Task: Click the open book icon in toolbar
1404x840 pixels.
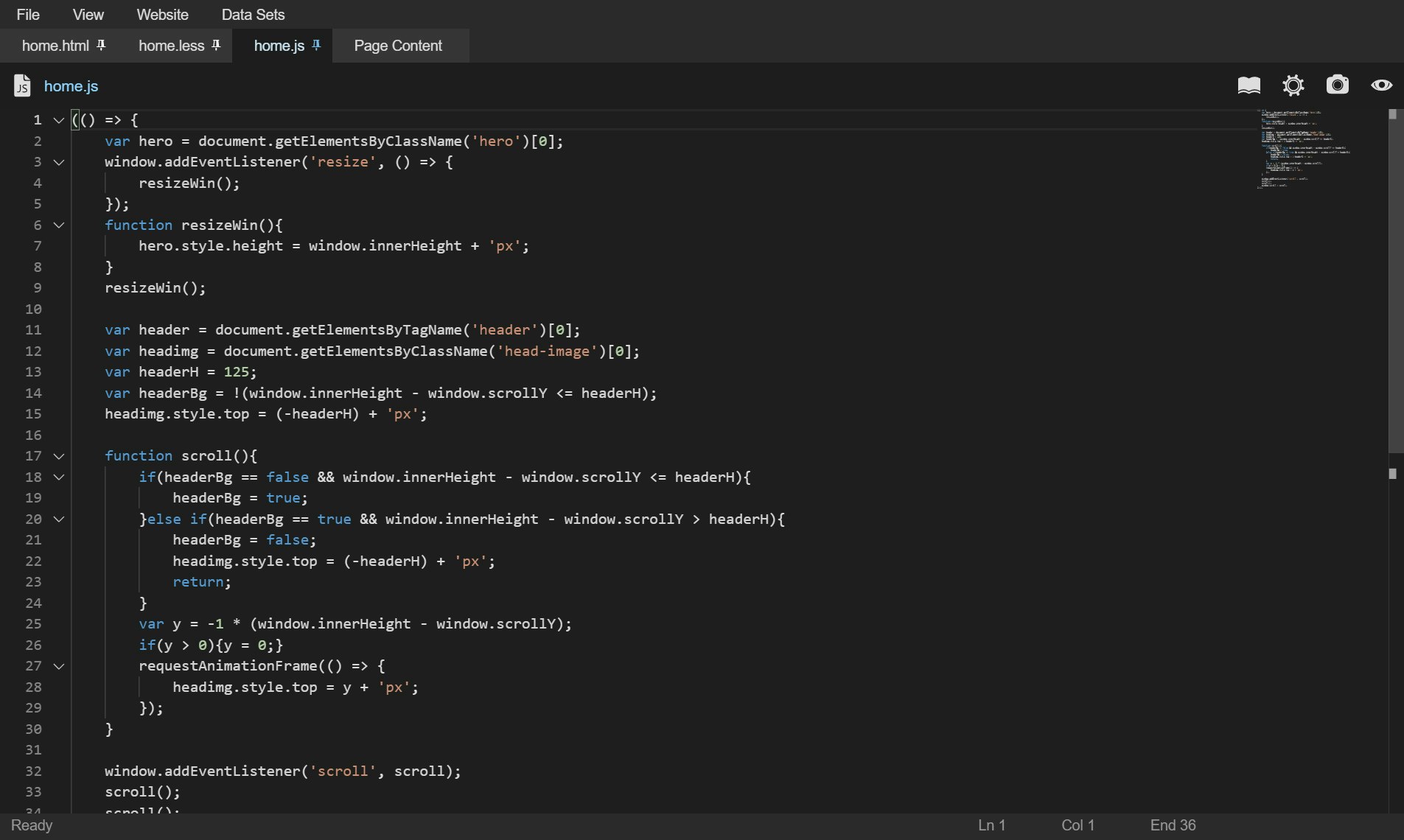Action: (x=1248, y=85)
